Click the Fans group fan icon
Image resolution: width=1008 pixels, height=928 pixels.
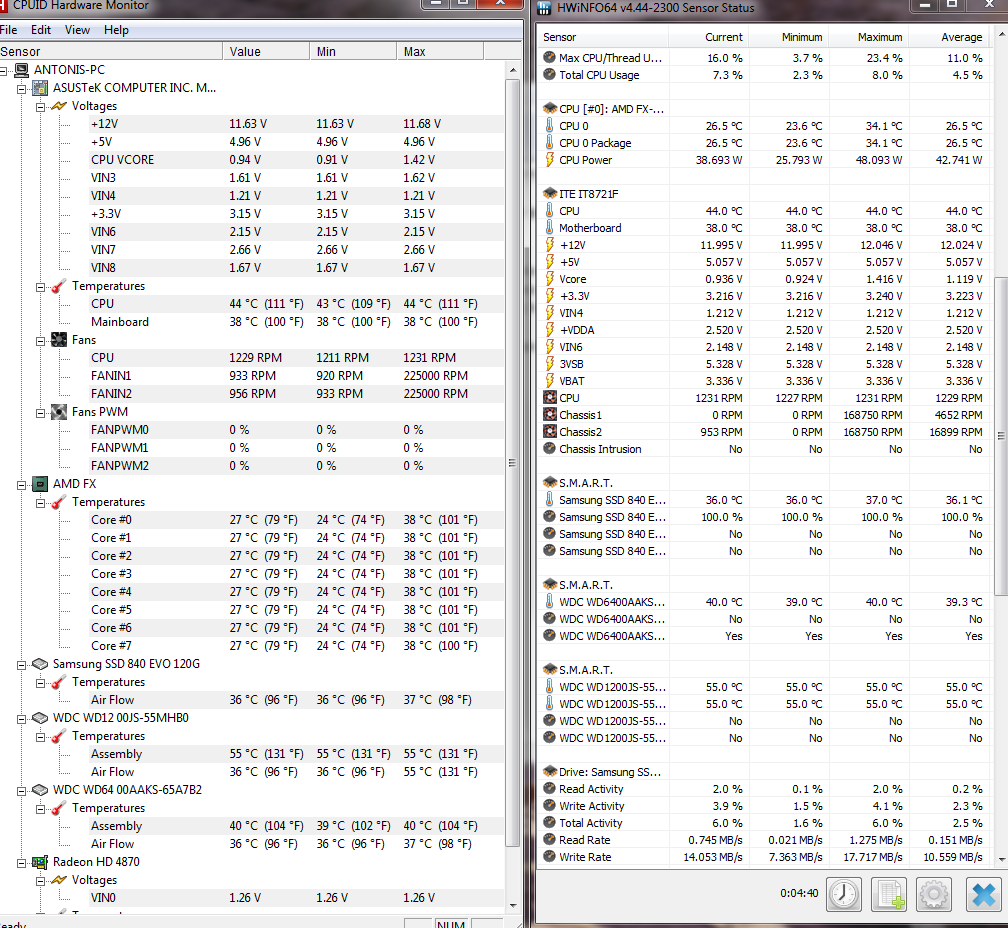click(x=58, y=339)
